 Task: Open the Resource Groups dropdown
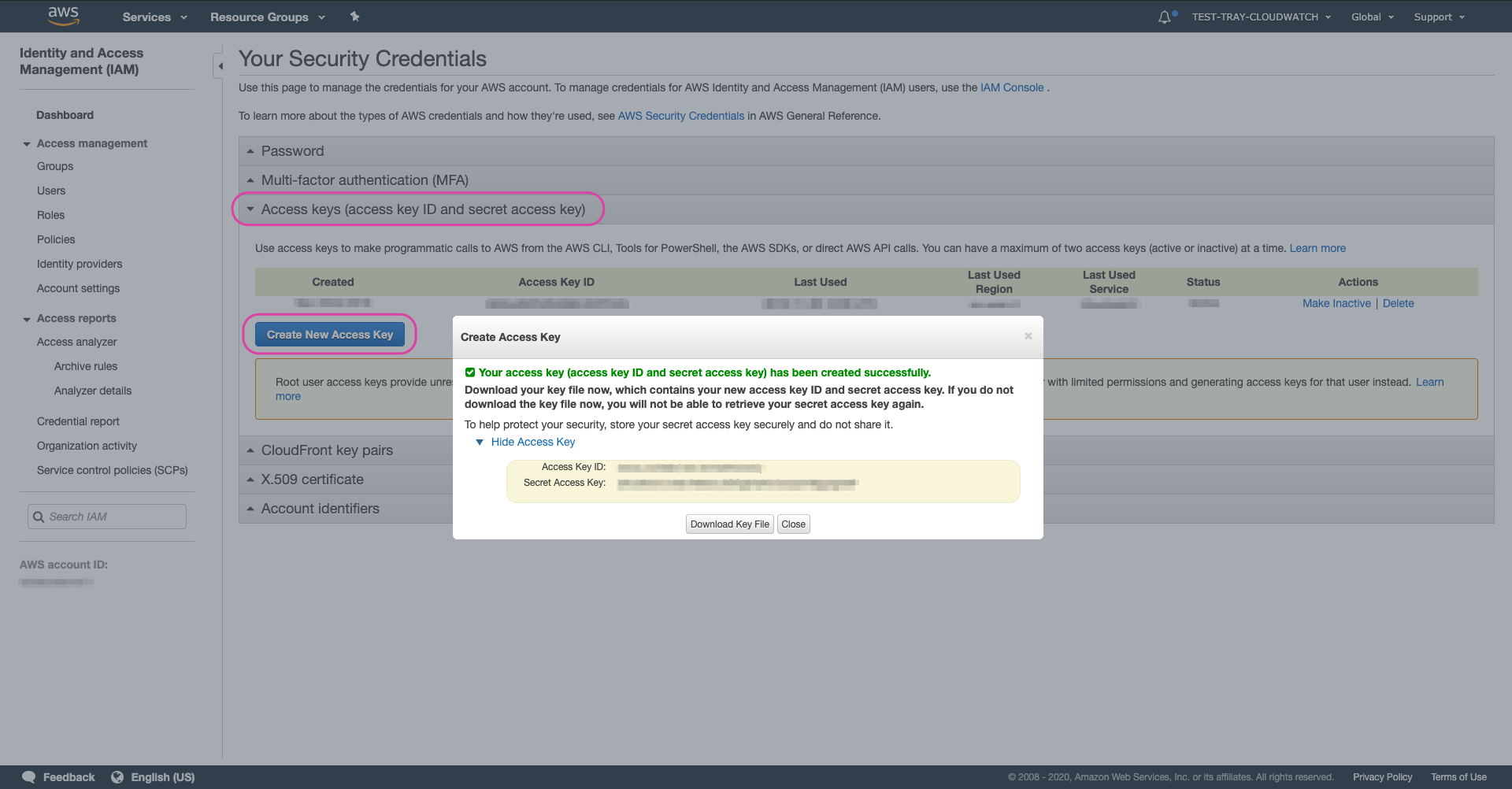coord(267,17)
